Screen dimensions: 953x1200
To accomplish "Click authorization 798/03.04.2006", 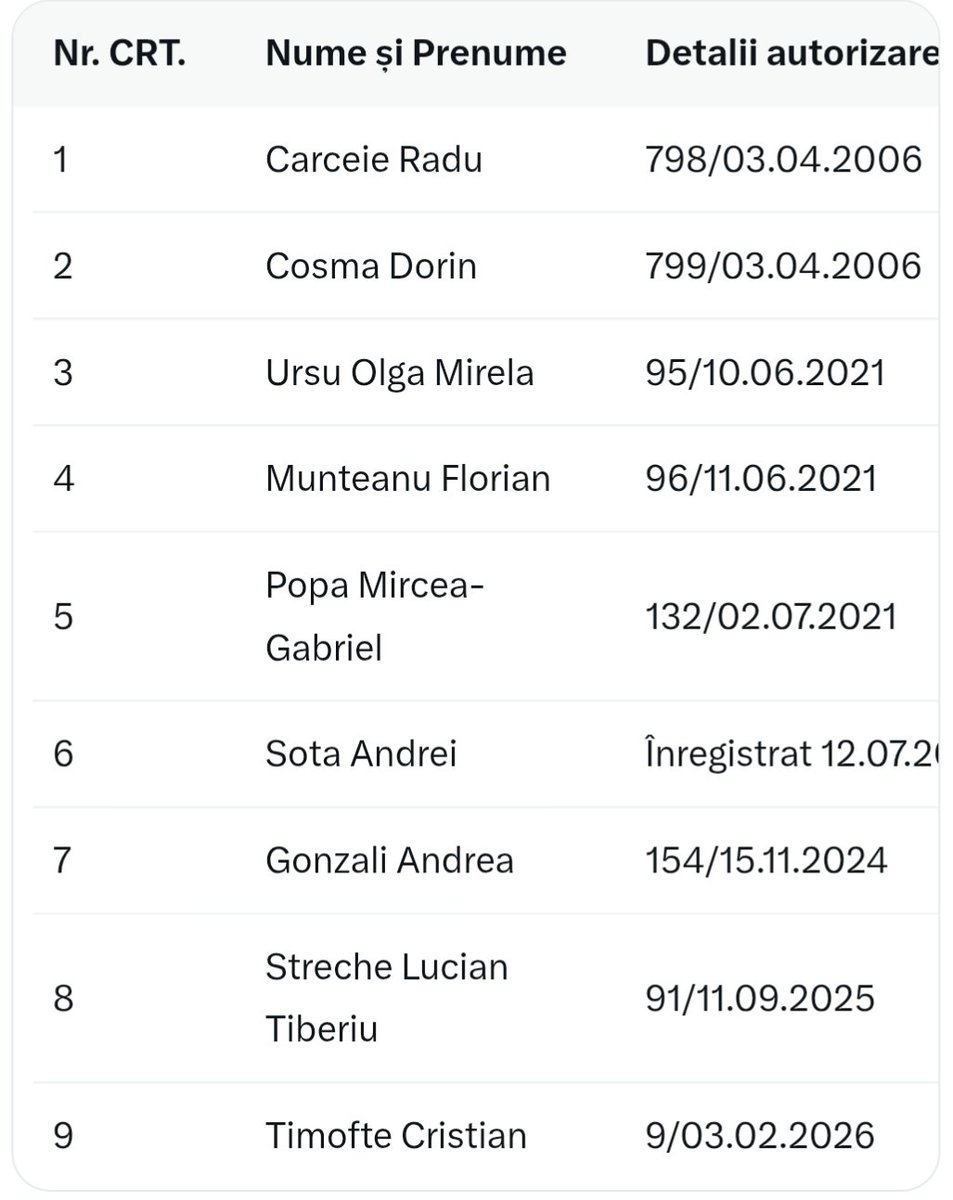I will (x=784, y=159).
